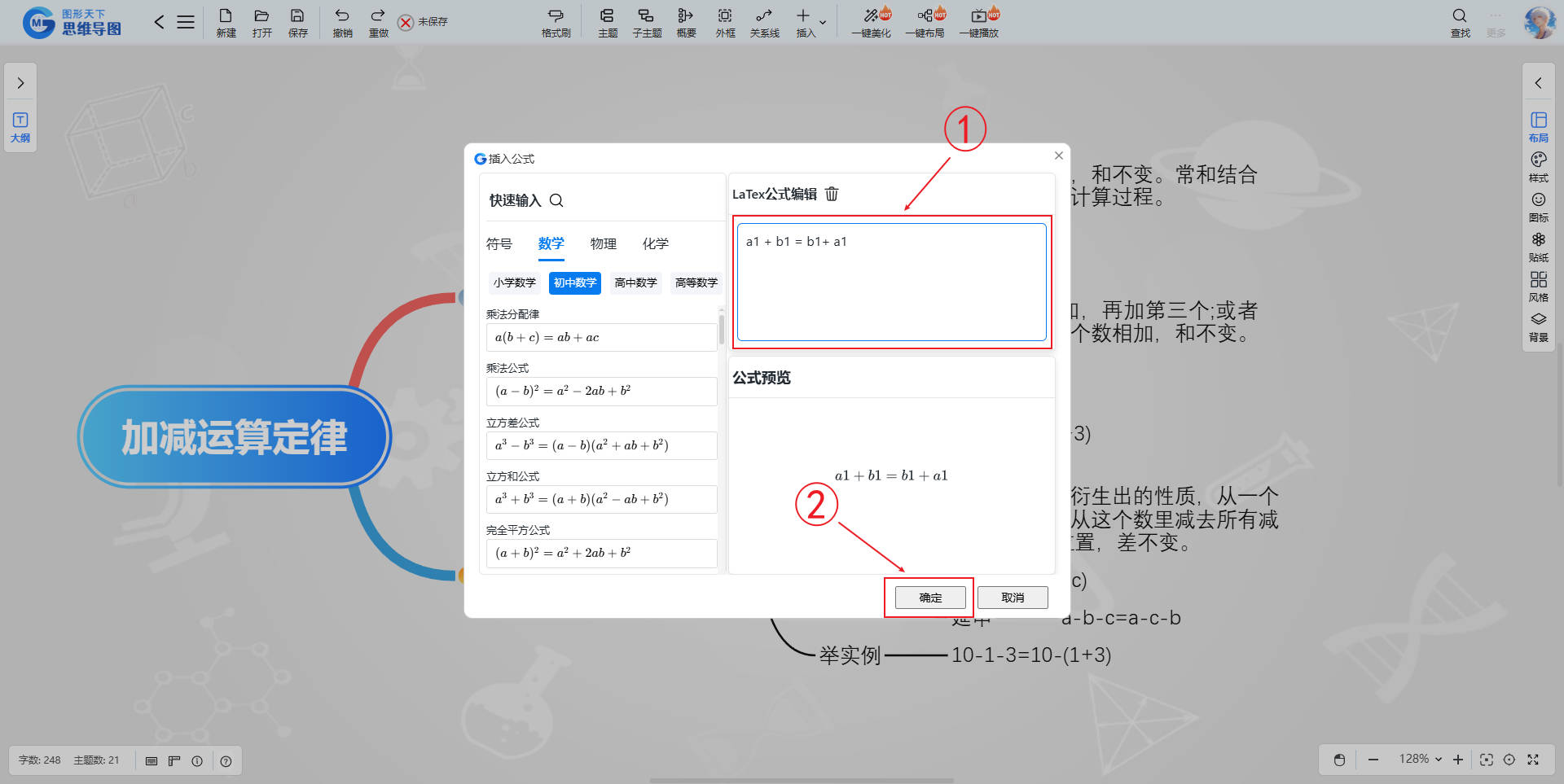Select the 高等数学 category filter
The width and height of the screenshot is (1564, 784).
pyautogui.click(x=696, y=283)
